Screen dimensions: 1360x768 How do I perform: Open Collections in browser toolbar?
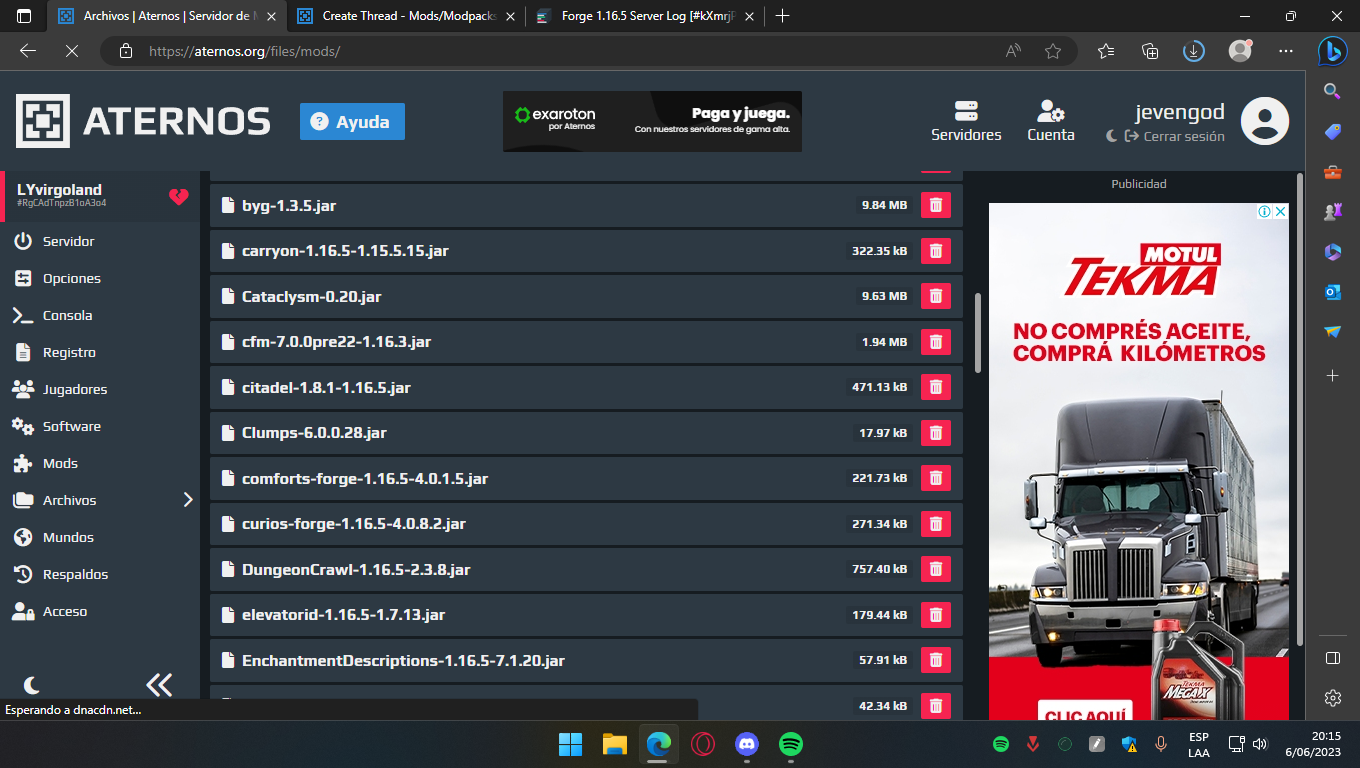tap(1150, 51)
